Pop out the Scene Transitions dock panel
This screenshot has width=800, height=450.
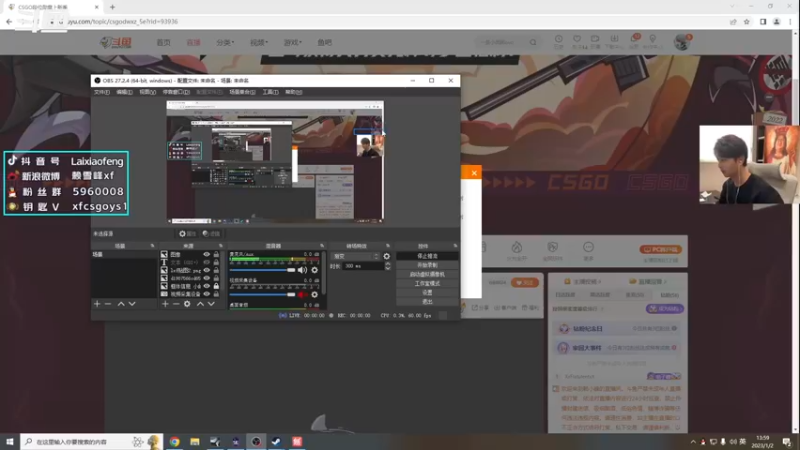click(388, 246)
